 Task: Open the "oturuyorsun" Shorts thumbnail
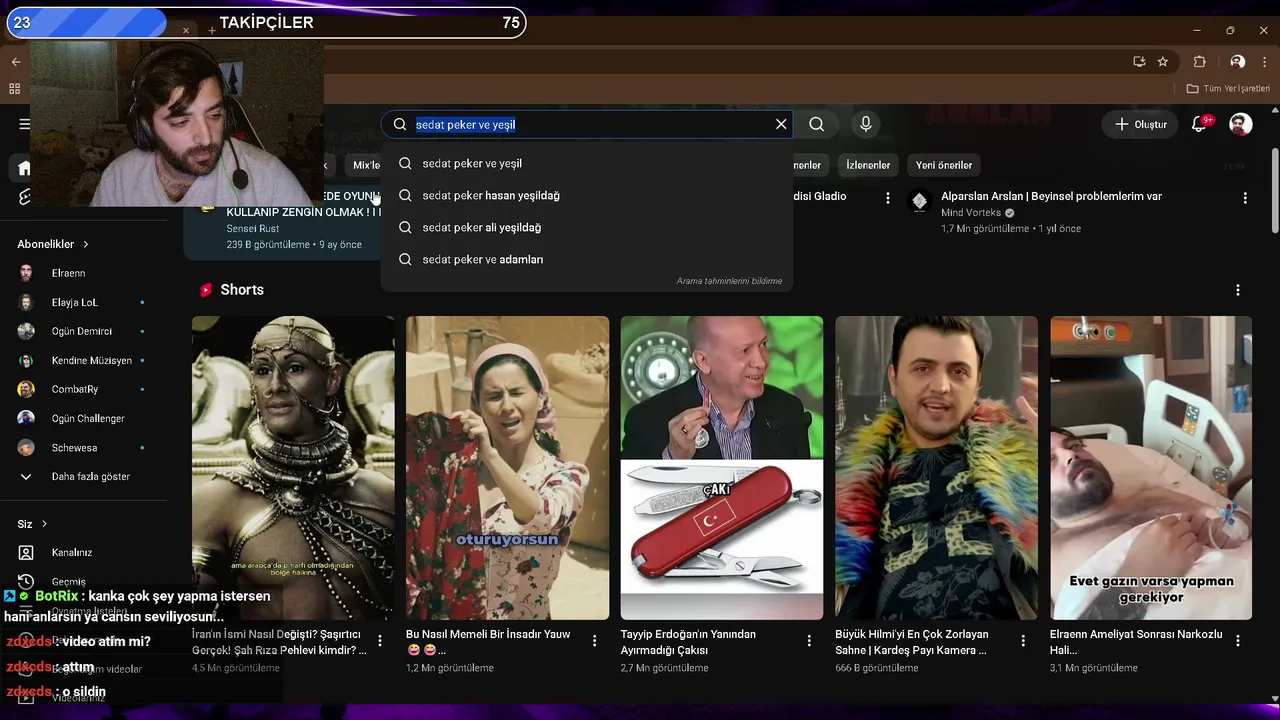tap(507, 468)
